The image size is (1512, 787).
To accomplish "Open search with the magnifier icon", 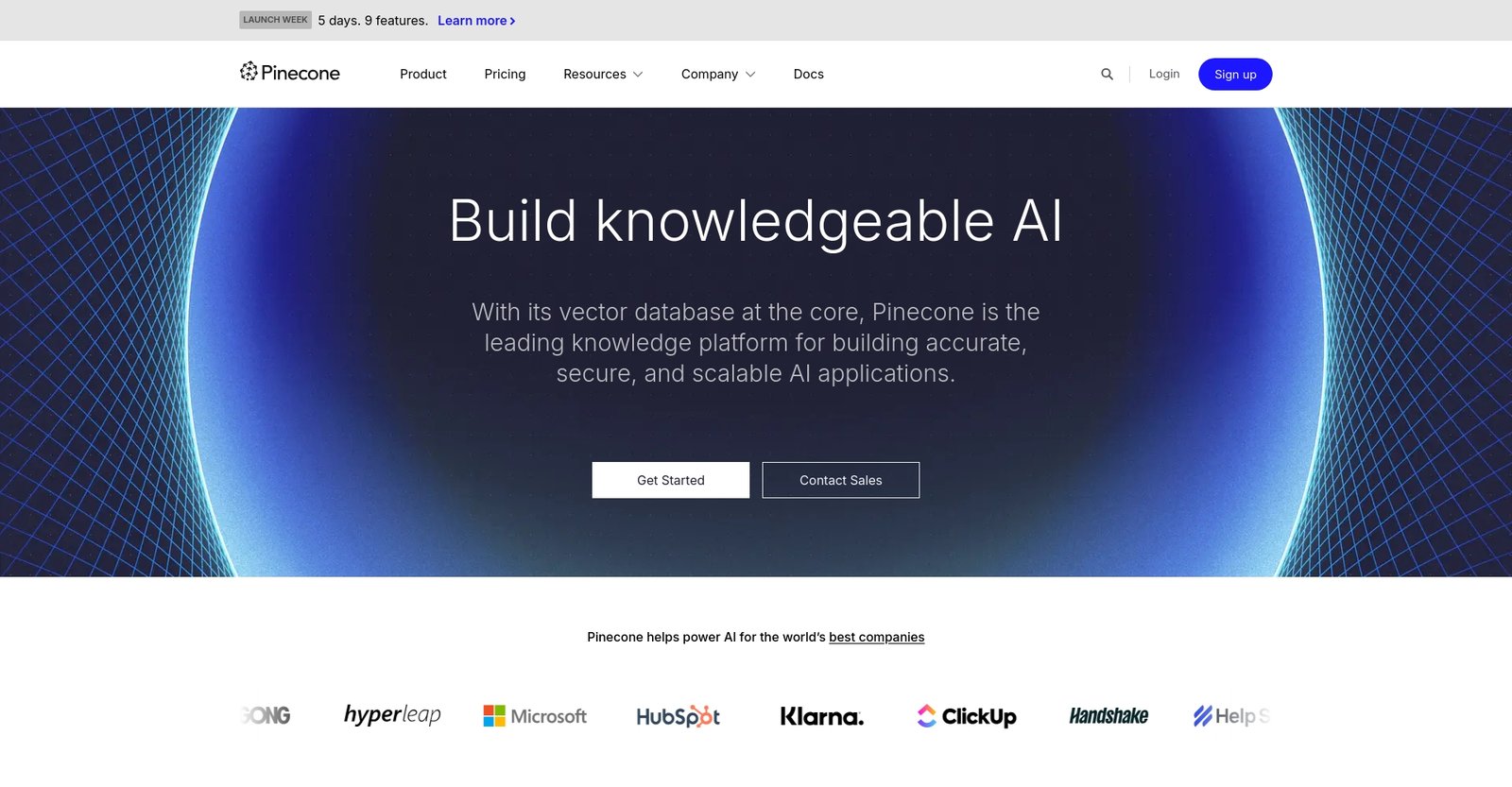I will [1107, 74].
